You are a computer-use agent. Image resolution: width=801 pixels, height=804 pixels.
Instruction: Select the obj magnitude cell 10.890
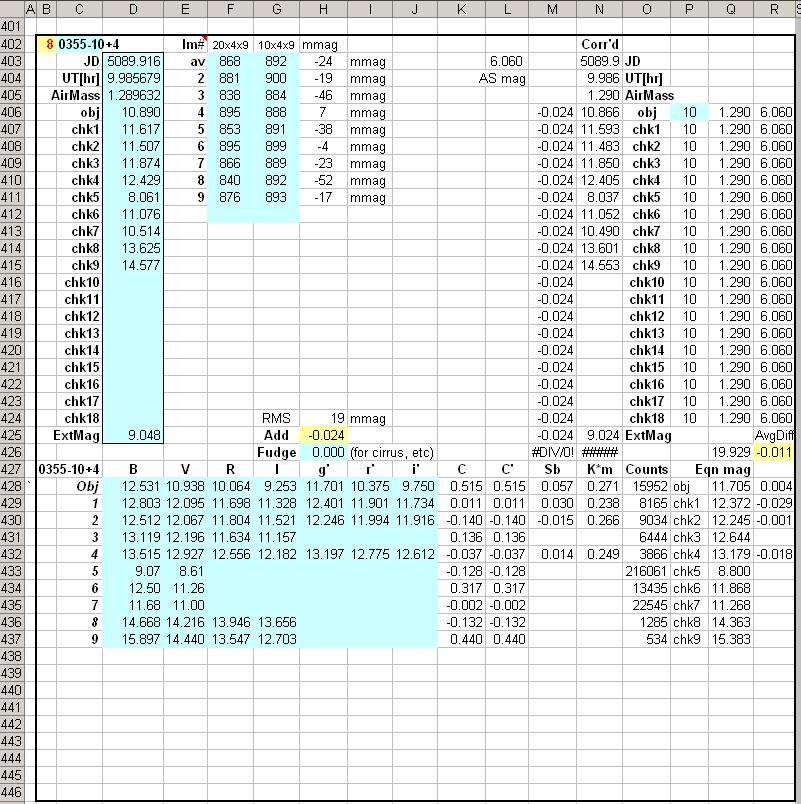click(x=133, y=112)
